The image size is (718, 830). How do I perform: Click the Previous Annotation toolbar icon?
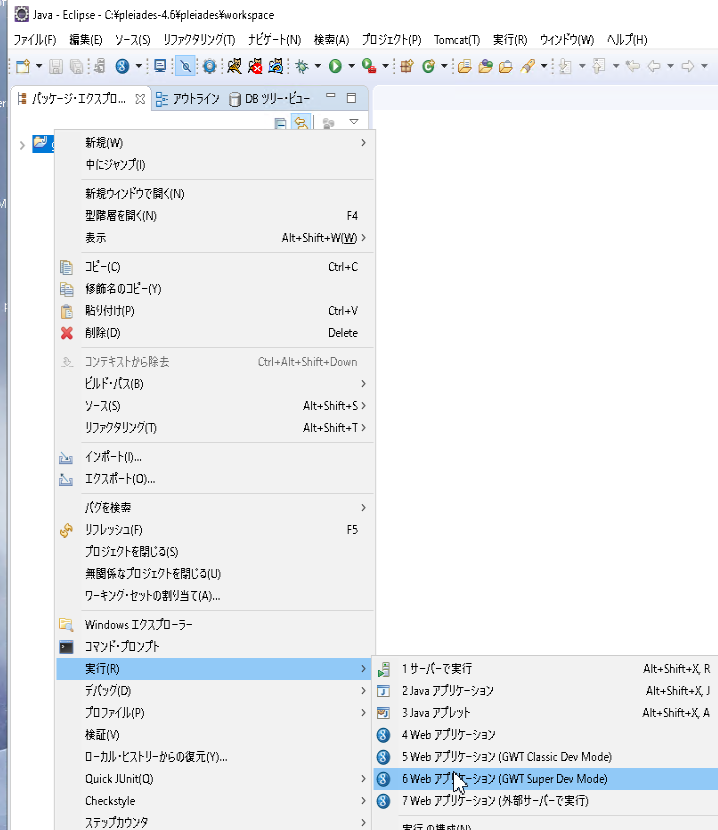click(599, 66)
